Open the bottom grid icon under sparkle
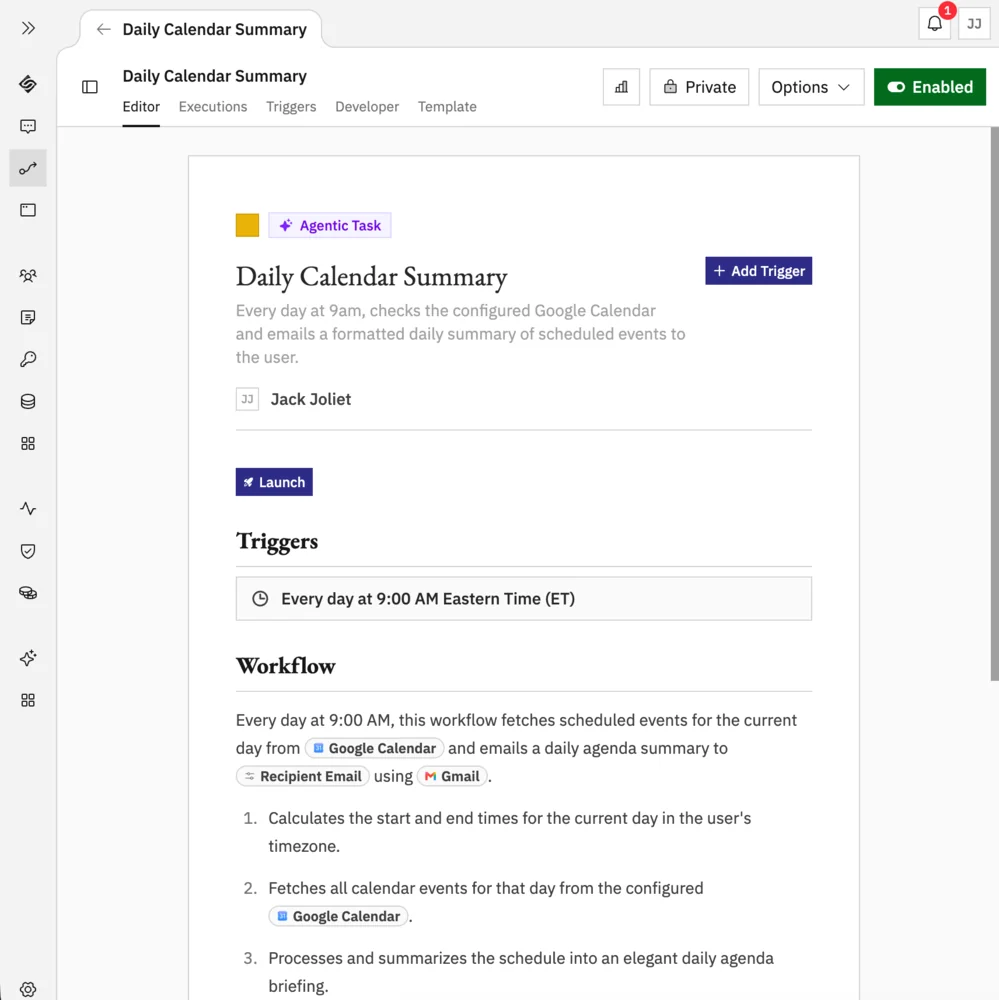The width and height of the screenshot is (999, 1000). click(28, 700)
